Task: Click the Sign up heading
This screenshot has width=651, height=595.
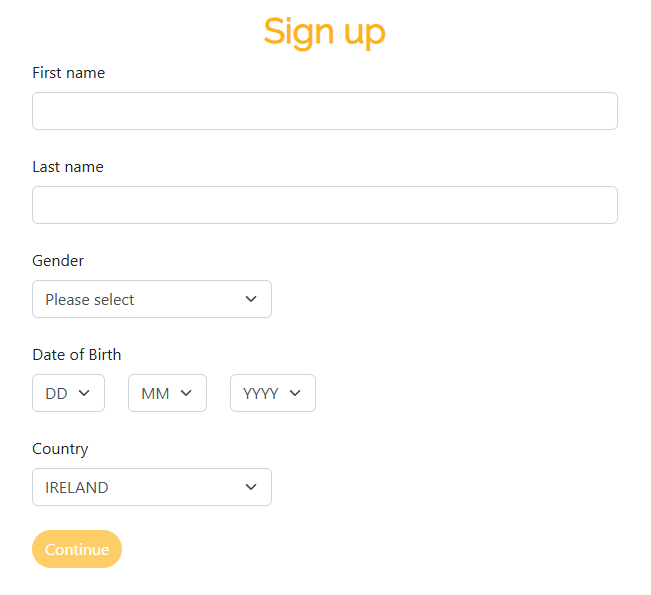Action: (325, 32)
